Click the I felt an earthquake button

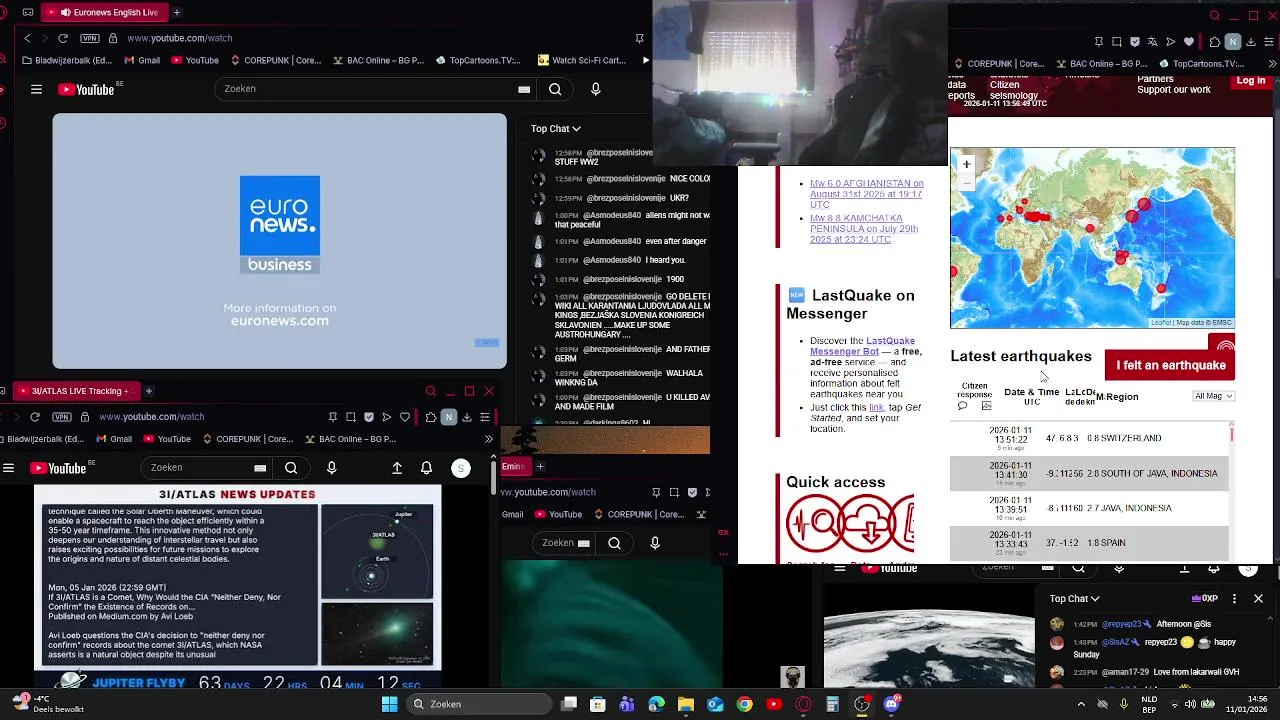coord(1170,365)
